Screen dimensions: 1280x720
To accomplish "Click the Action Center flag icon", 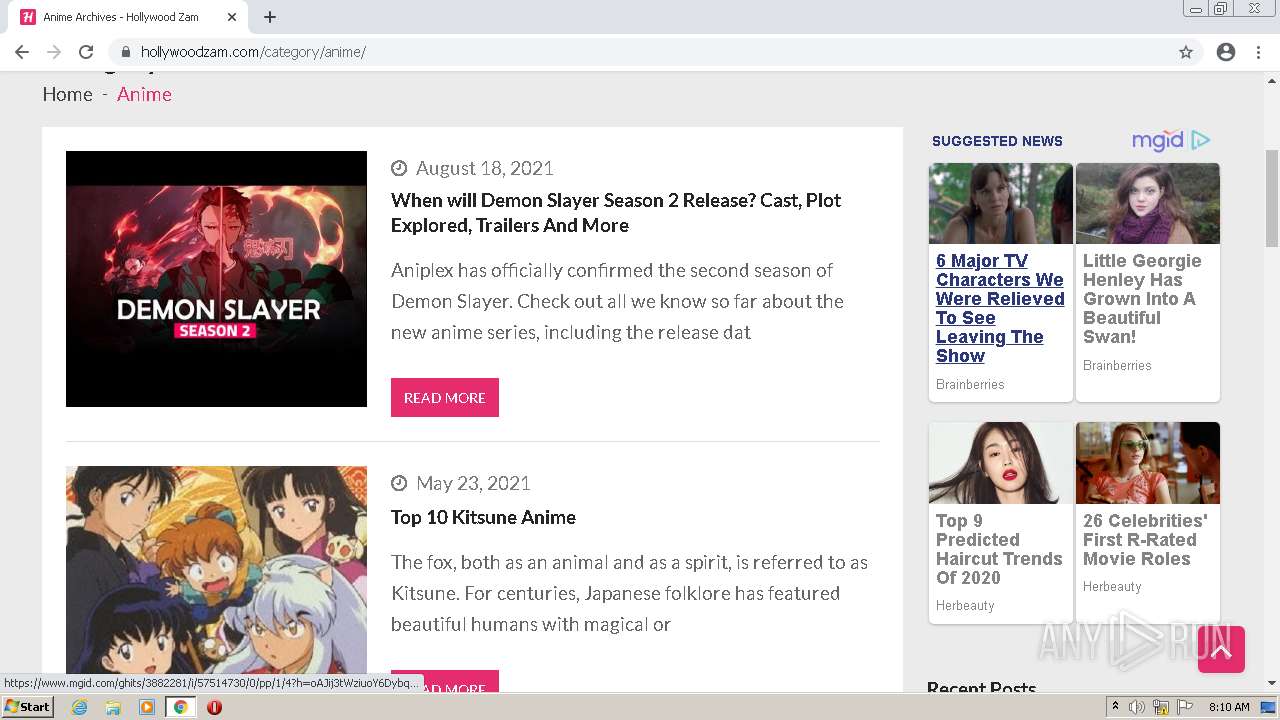I will (1185, 707).
